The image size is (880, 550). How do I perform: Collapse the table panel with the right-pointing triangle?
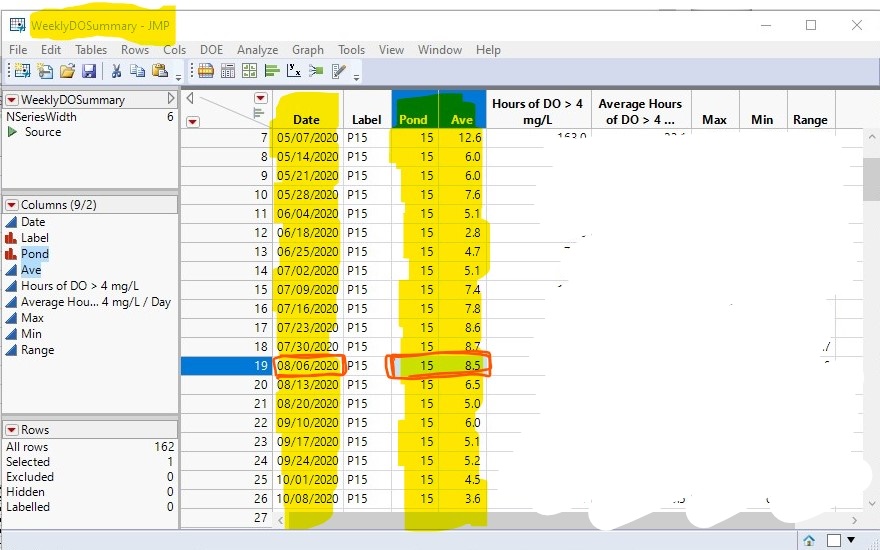coord(170,100)
